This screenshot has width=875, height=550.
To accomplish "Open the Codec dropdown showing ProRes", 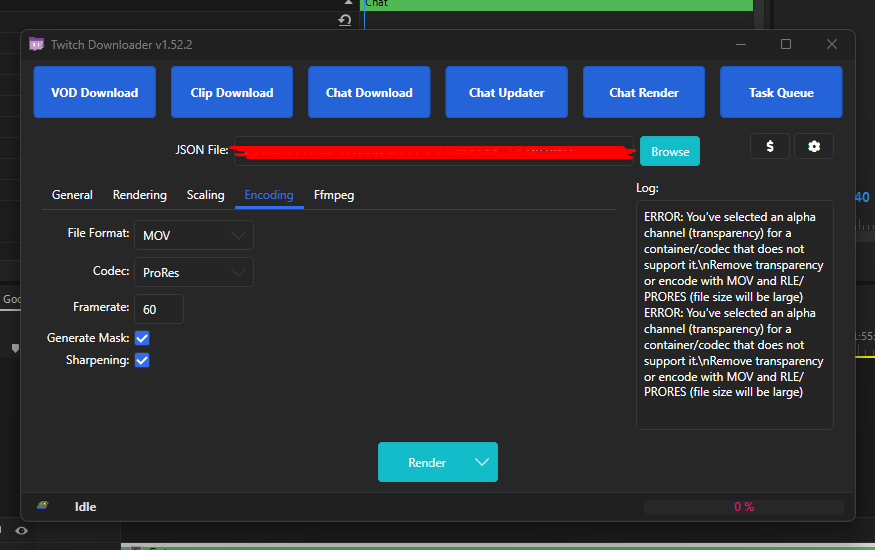I will [x=194, y=272].
